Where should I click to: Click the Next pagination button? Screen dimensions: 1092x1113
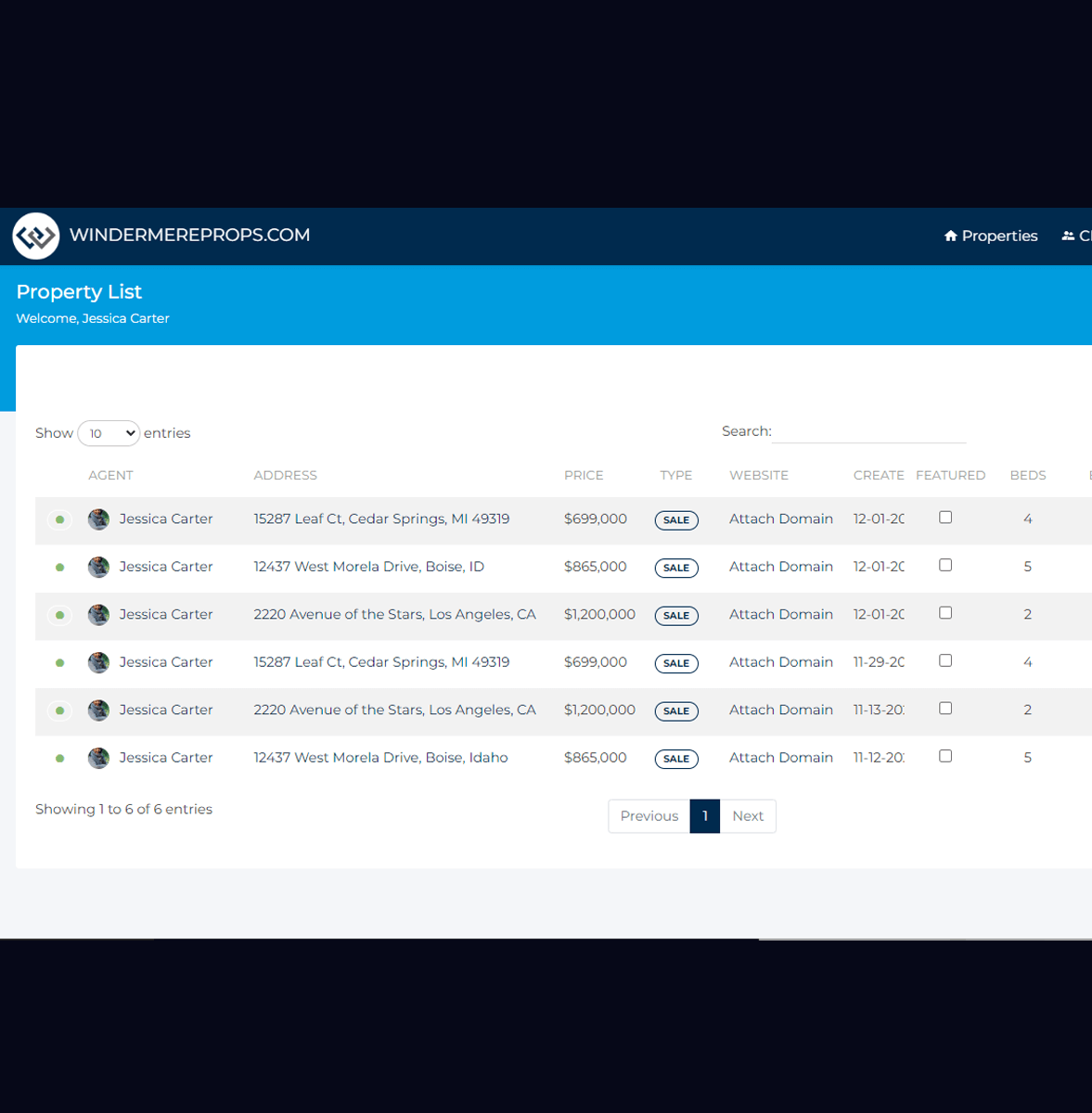(748, 816)
